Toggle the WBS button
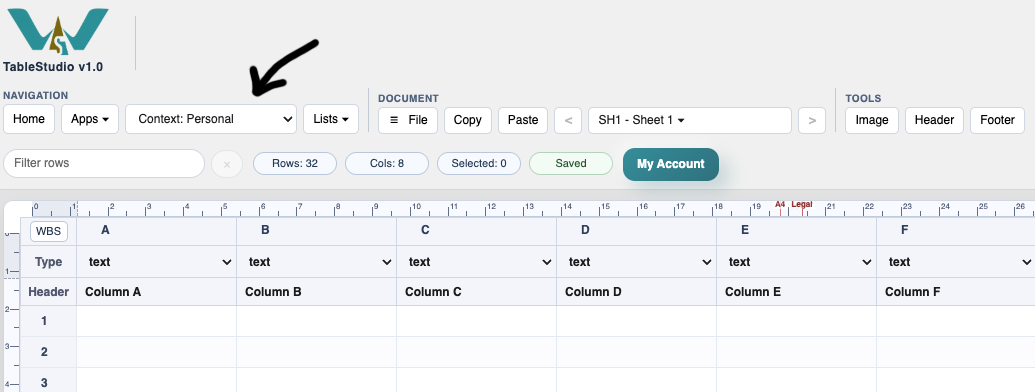Viewport: 1035px width, 392px height. coord(49,232)
